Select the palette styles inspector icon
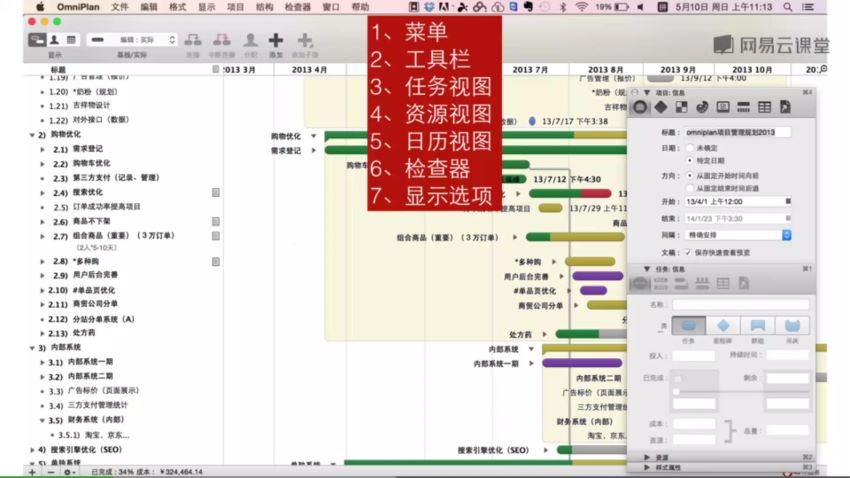Screen dimensions: 850x478 (x=702, y=107)
